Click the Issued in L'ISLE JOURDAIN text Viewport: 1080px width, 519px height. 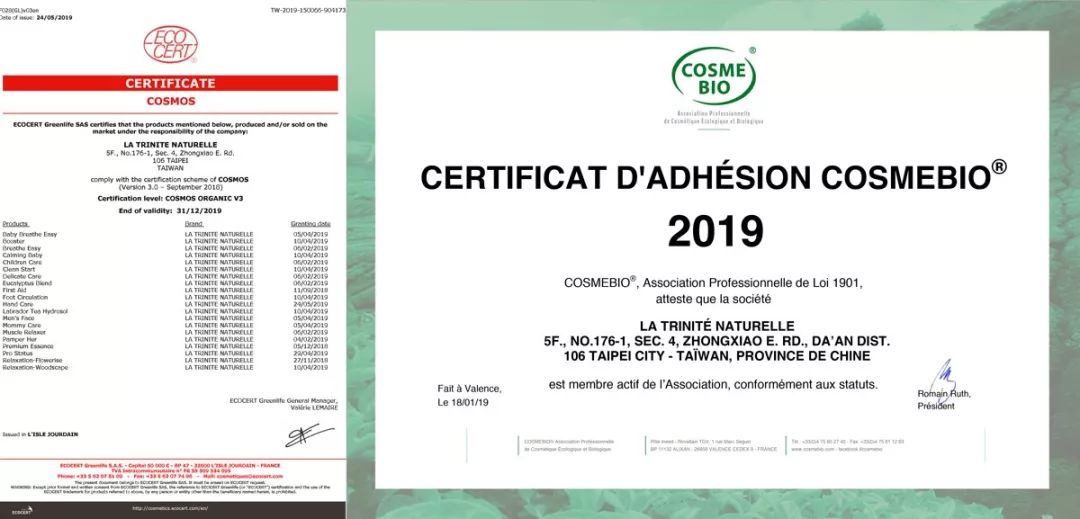click(40, 434)
